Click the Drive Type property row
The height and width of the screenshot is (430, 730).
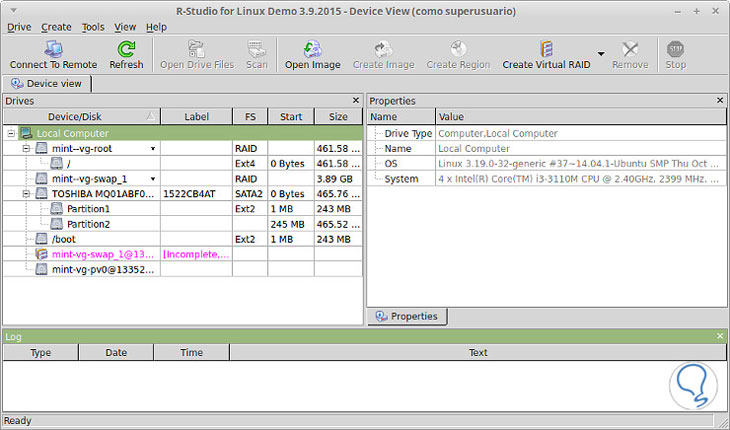click(547, 134)
